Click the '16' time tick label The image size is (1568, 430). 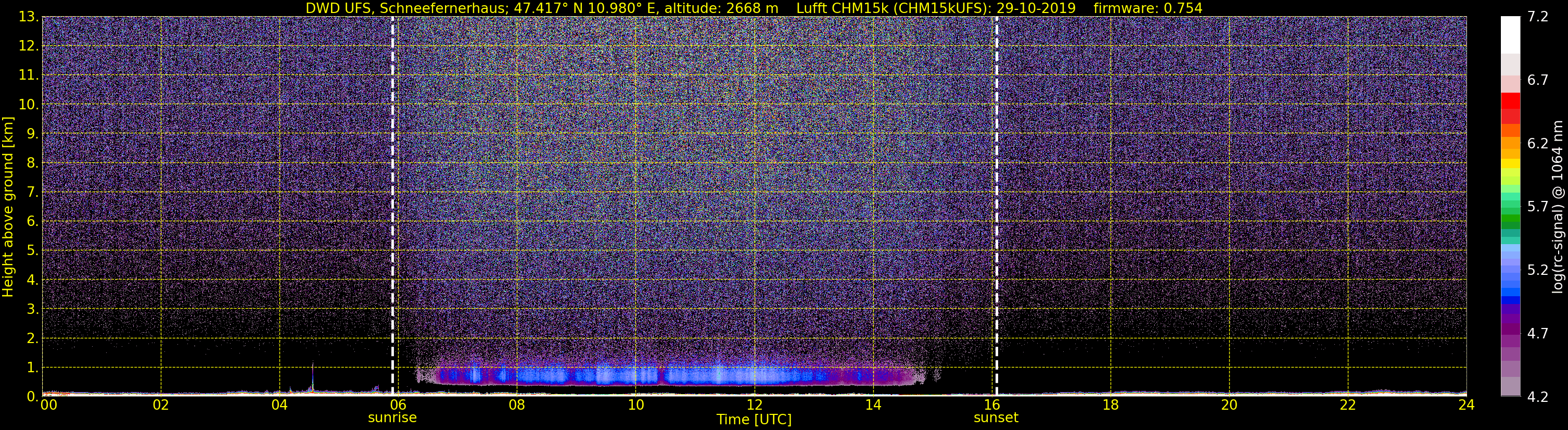(x=991, y=404)
